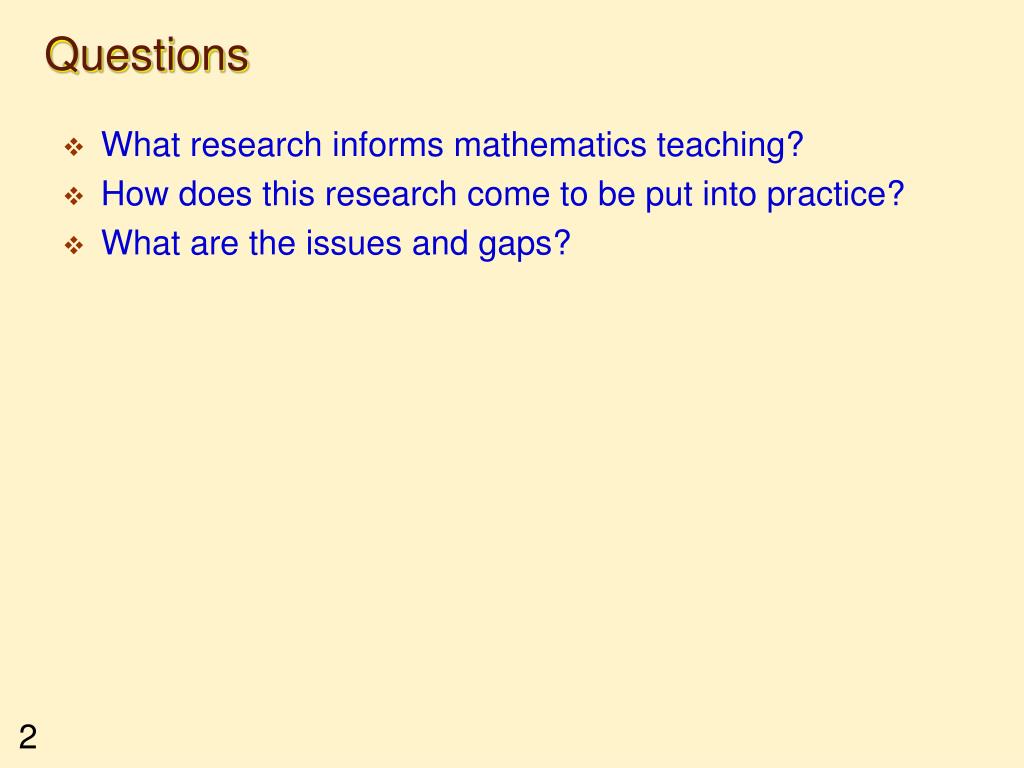Click the word "teaching?" in first bullet
Screen dimensions: 1024x768
(x=730, y=146)
